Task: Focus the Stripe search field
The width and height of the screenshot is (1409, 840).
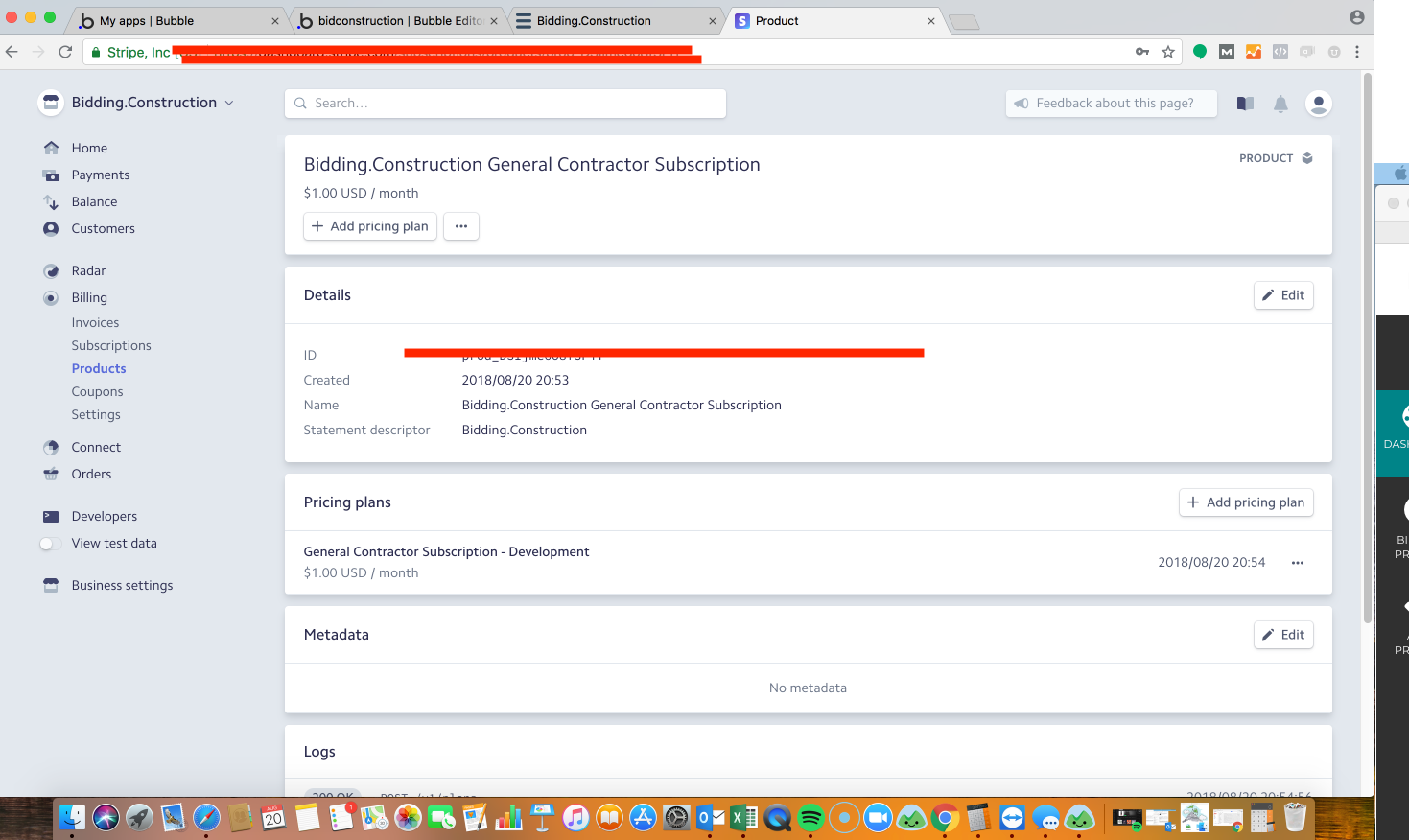Action: tap(505, 104)
